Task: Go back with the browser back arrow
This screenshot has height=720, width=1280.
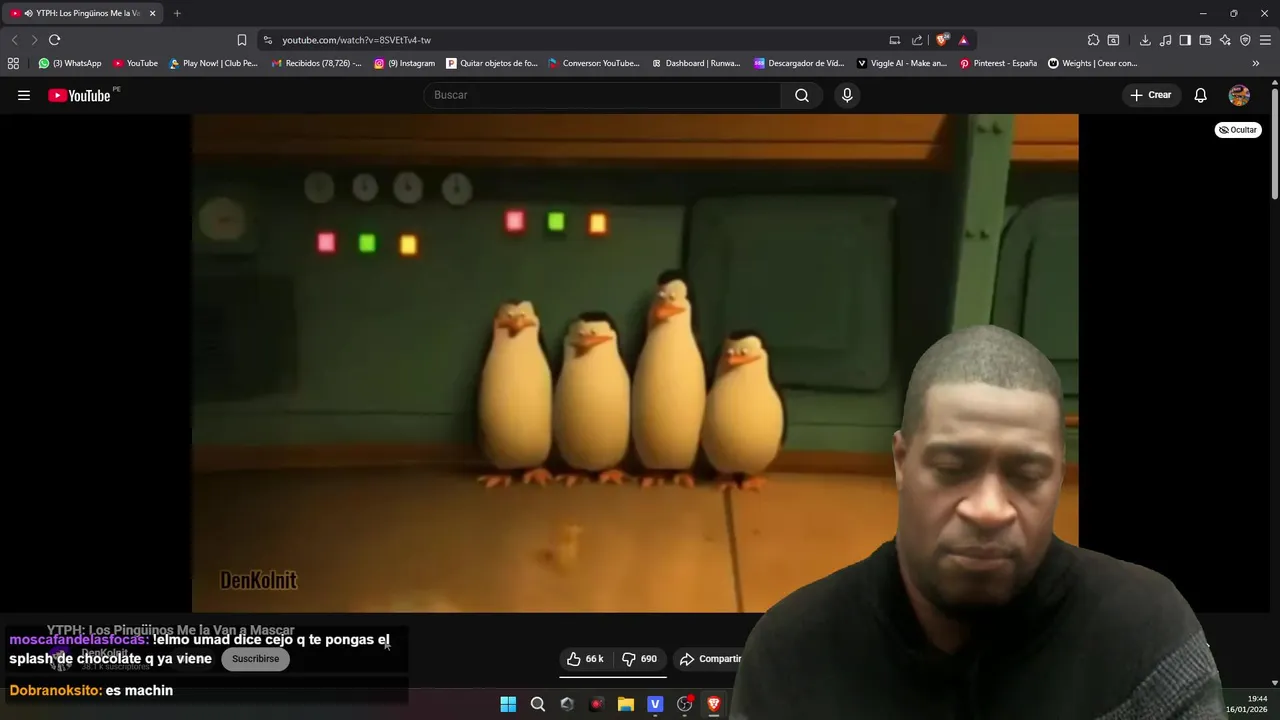Action: (14, 40)
